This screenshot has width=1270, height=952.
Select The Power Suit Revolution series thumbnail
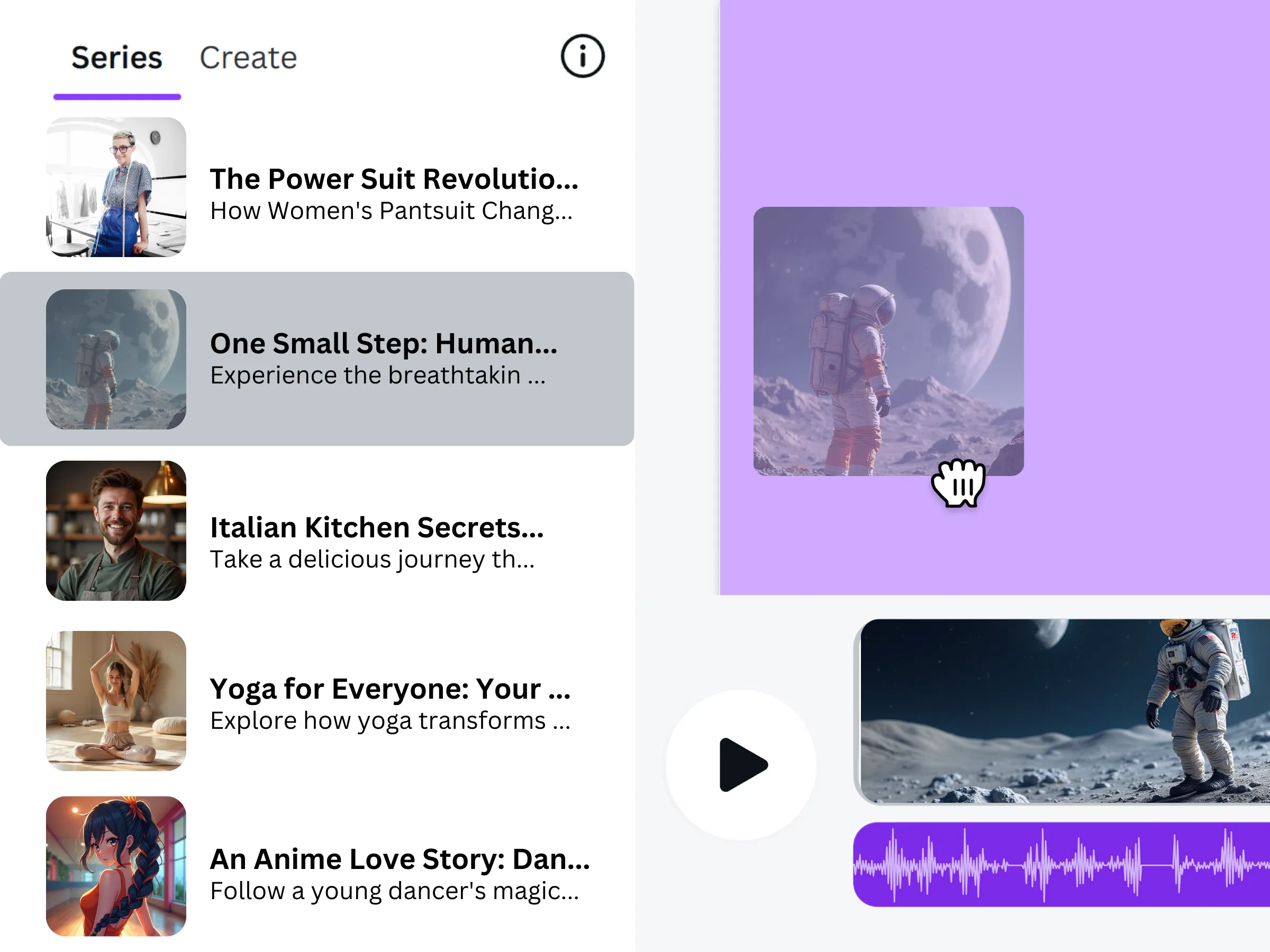[116, 187]
